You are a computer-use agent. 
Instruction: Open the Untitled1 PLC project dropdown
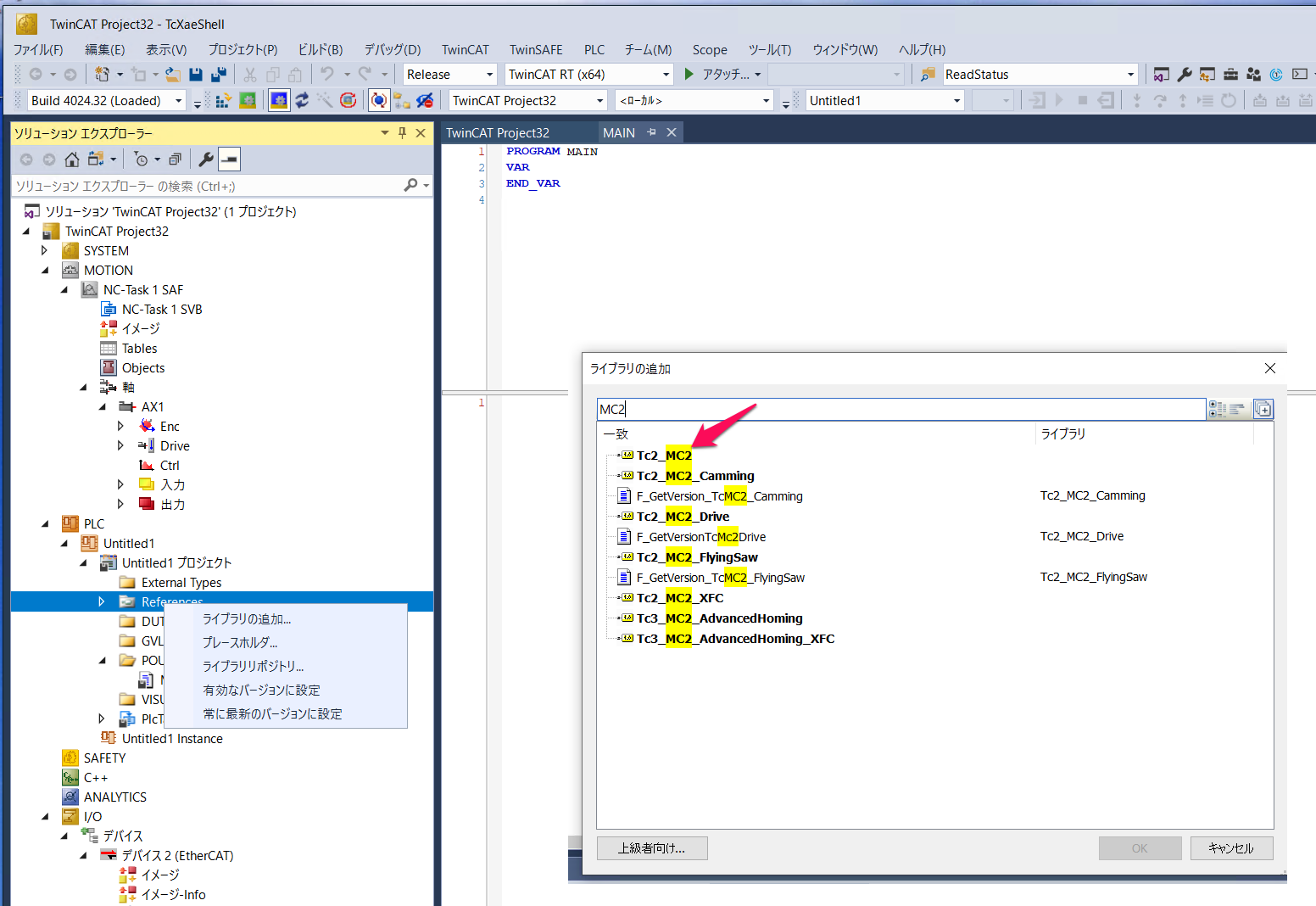pyautogui.click(x=956, y=101)
